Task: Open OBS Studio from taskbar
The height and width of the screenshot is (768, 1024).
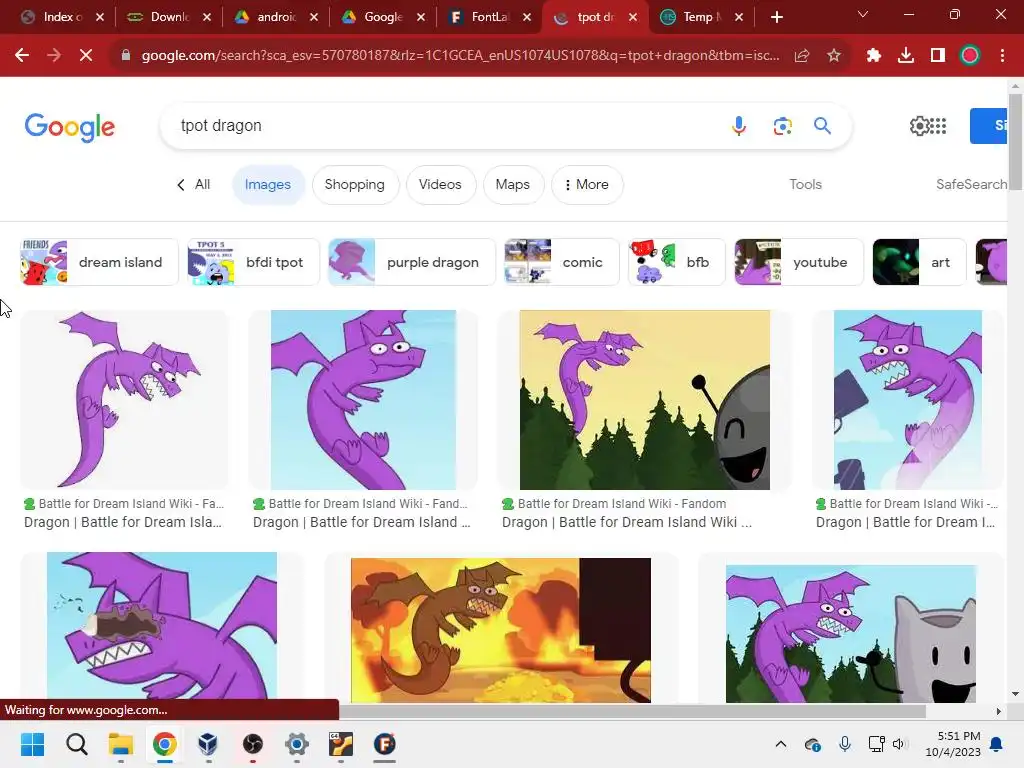Action: coord(253,744)
